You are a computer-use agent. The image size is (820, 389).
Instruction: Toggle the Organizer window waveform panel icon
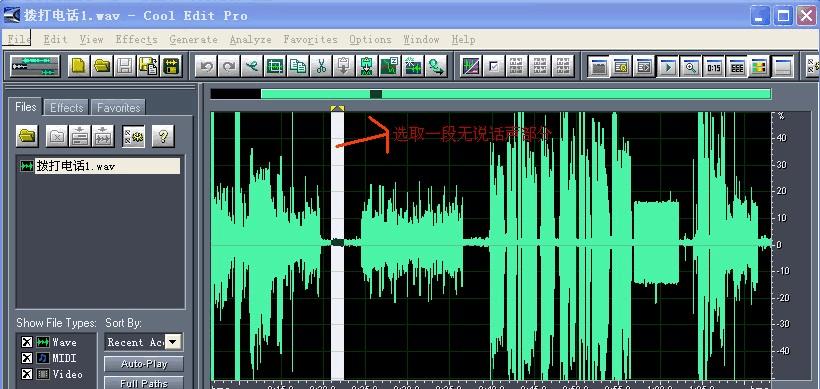click(598, 66)
